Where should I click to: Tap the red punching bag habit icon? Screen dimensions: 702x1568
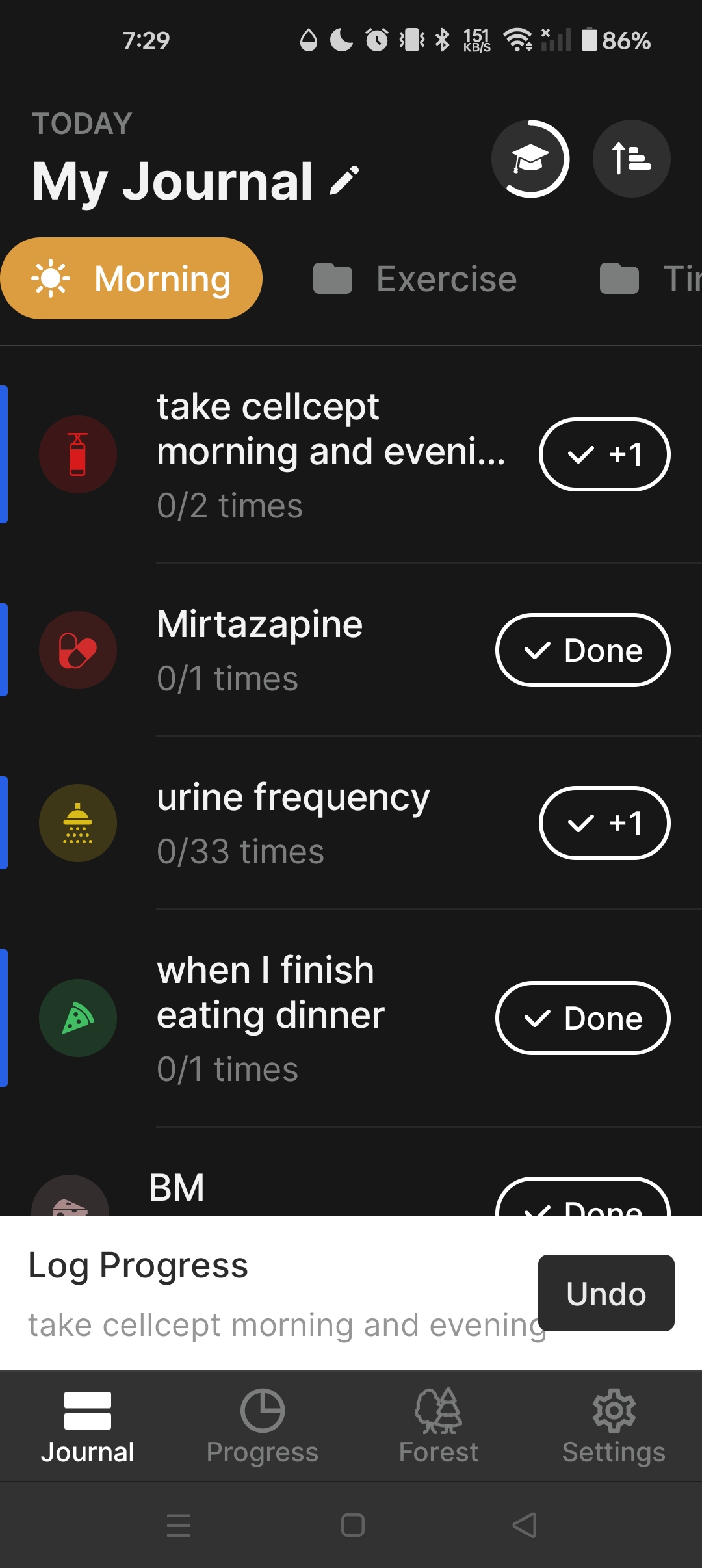coord(78,454)
